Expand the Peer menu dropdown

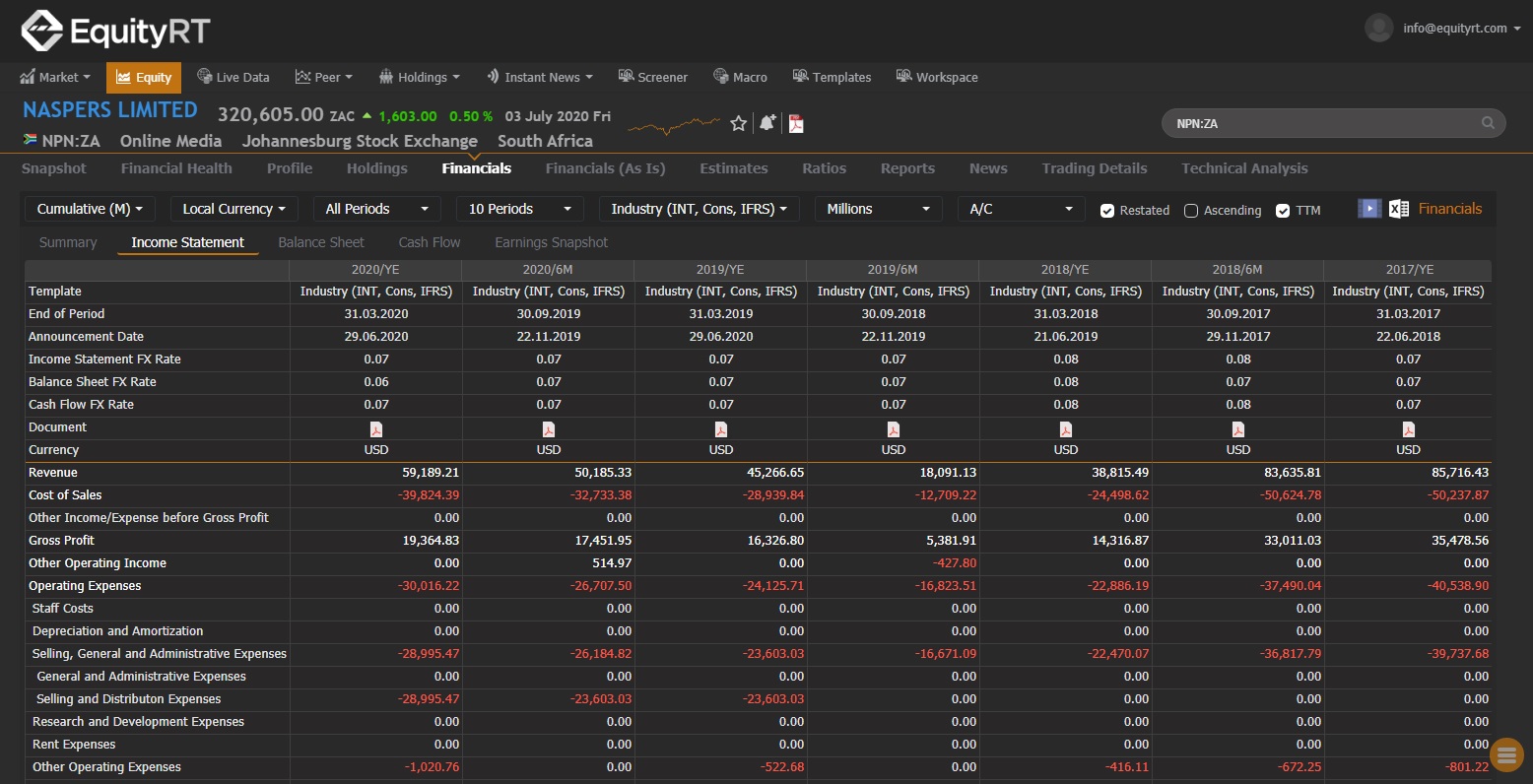(323, 77)
